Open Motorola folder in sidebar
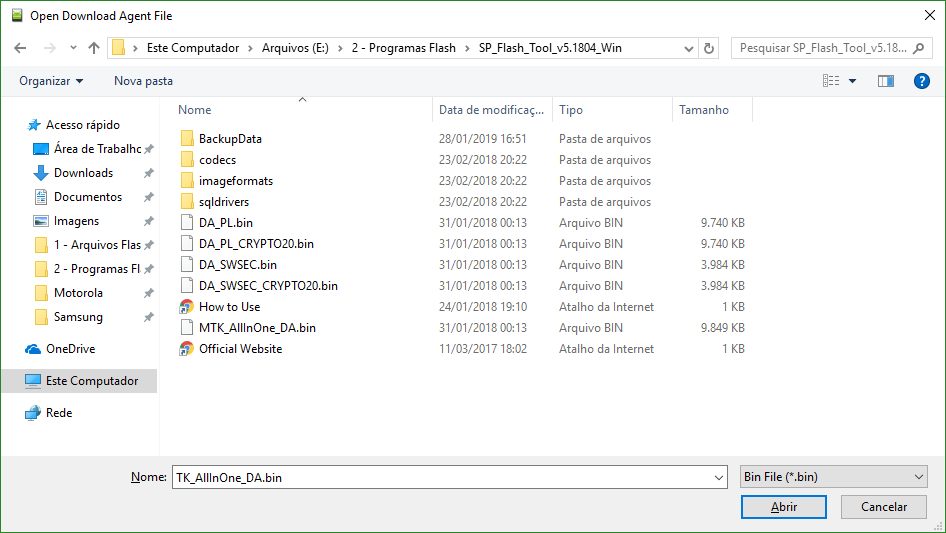946x533 pixels. click(78, 293)
